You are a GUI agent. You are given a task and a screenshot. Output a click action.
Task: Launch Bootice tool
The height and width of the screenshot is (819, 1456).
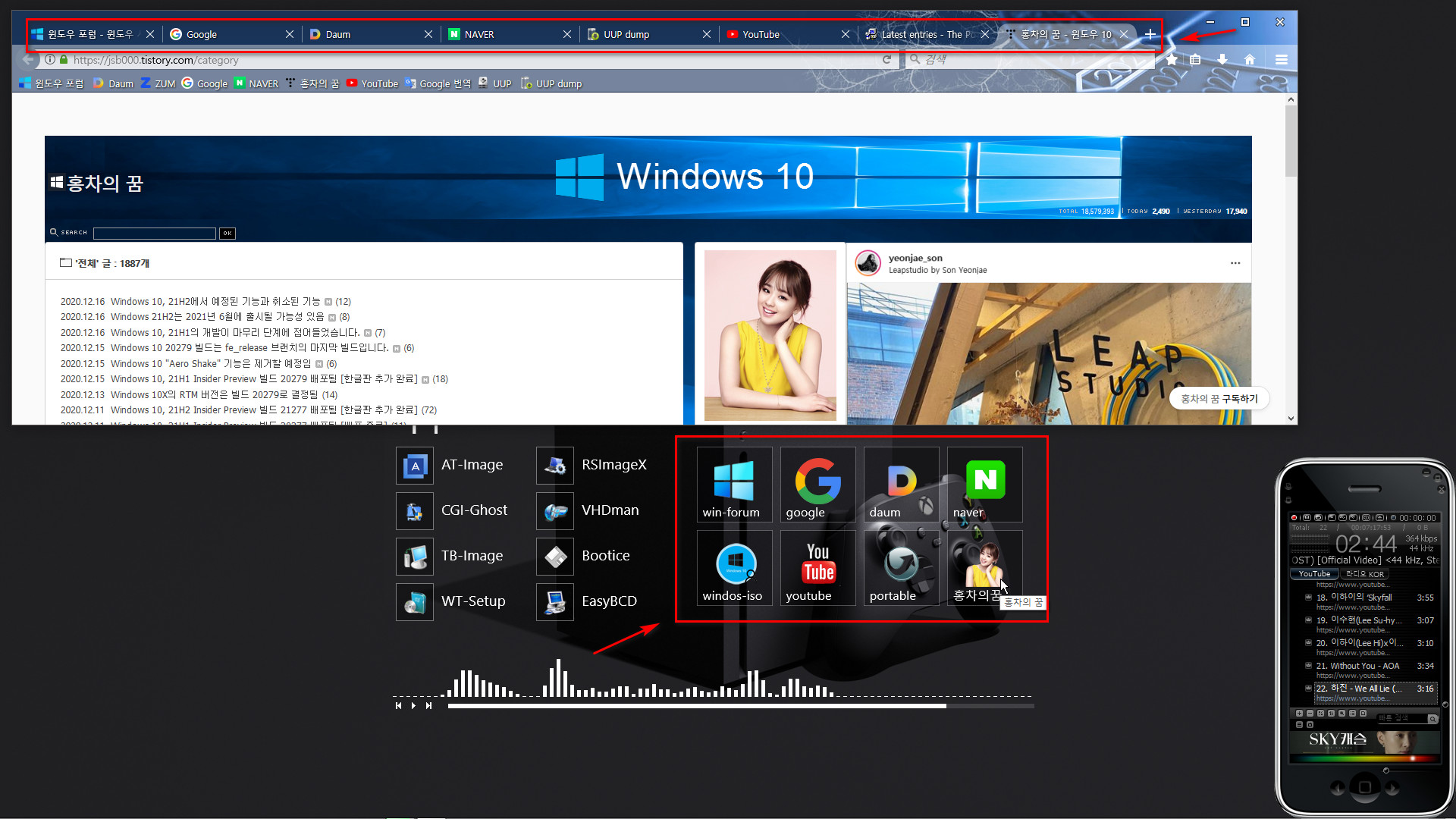click(x=585, y=556)
